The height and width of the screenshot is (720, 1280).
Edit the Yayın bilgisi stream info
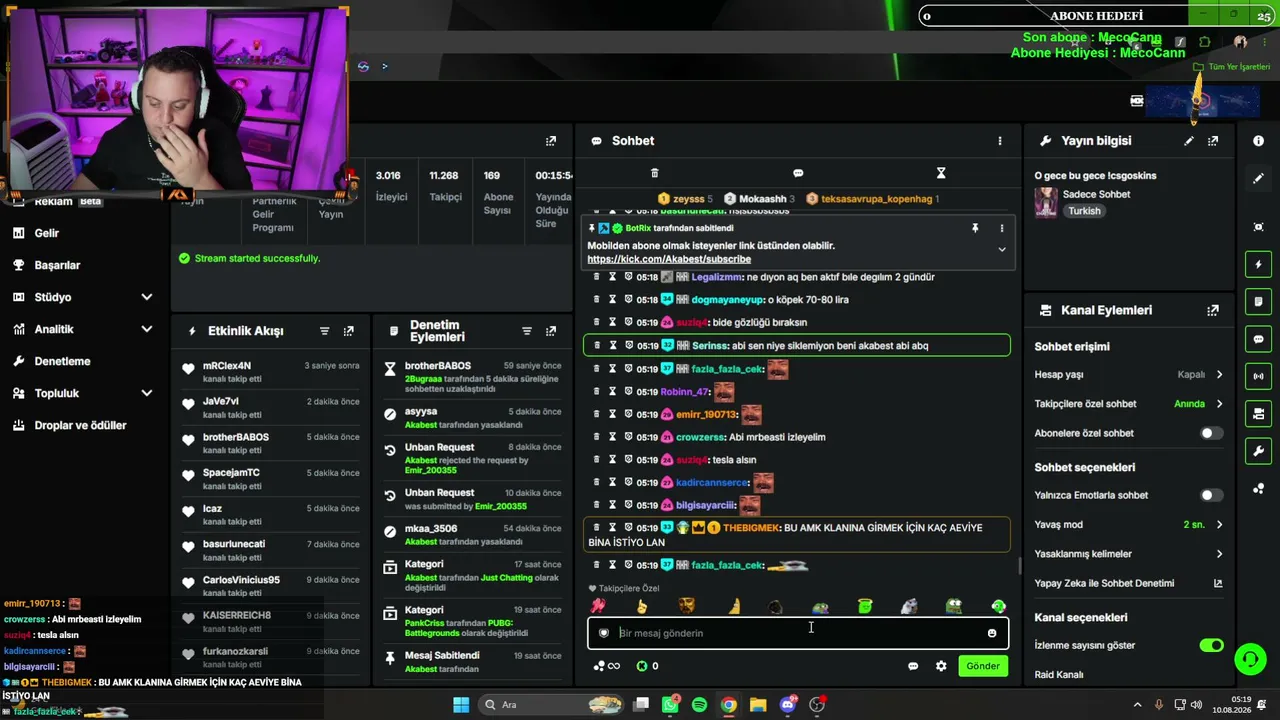[x=1189, y=141]
